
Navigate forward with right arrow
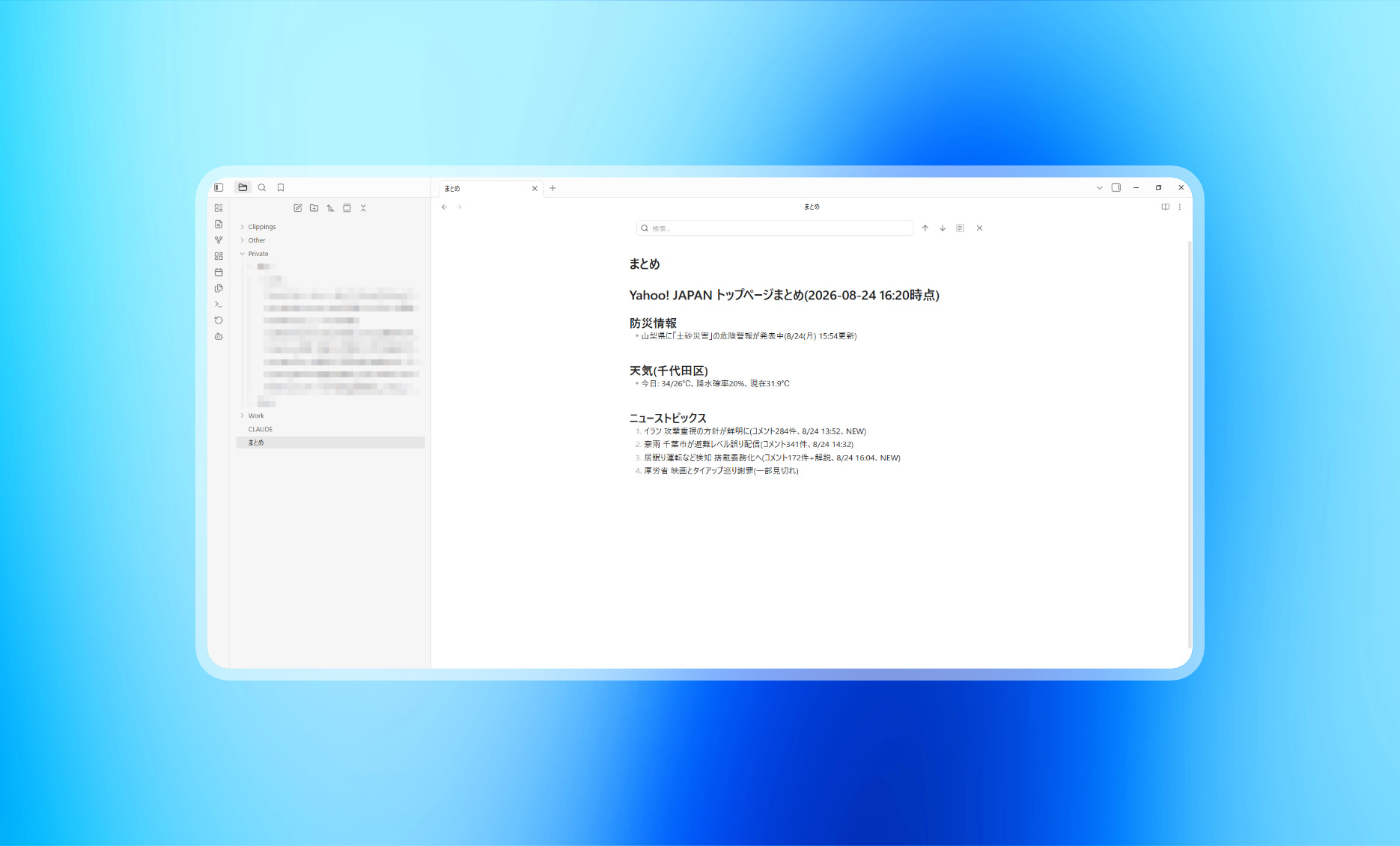pos(459,207)
